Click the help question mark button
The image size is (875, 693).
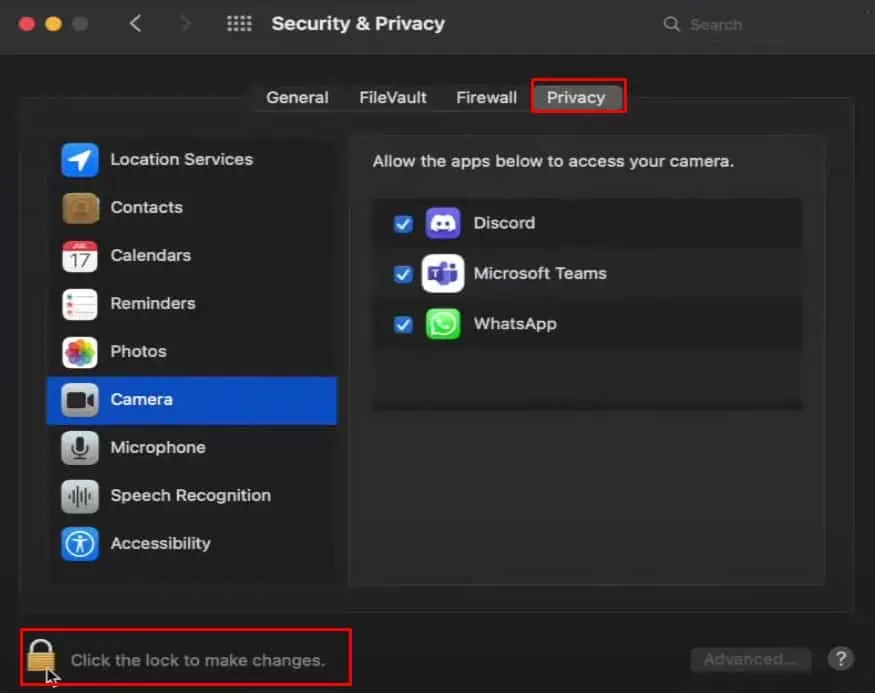coord(841,659)
